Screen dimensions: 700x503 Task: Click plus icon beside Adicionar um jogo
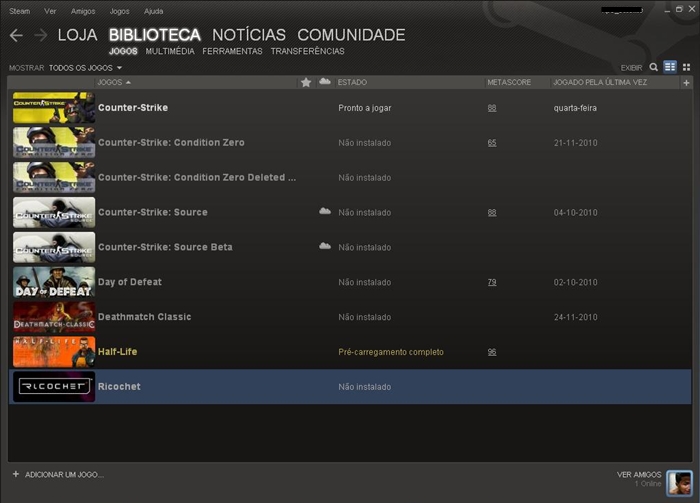pyautogui.click(x=16, y=474)
